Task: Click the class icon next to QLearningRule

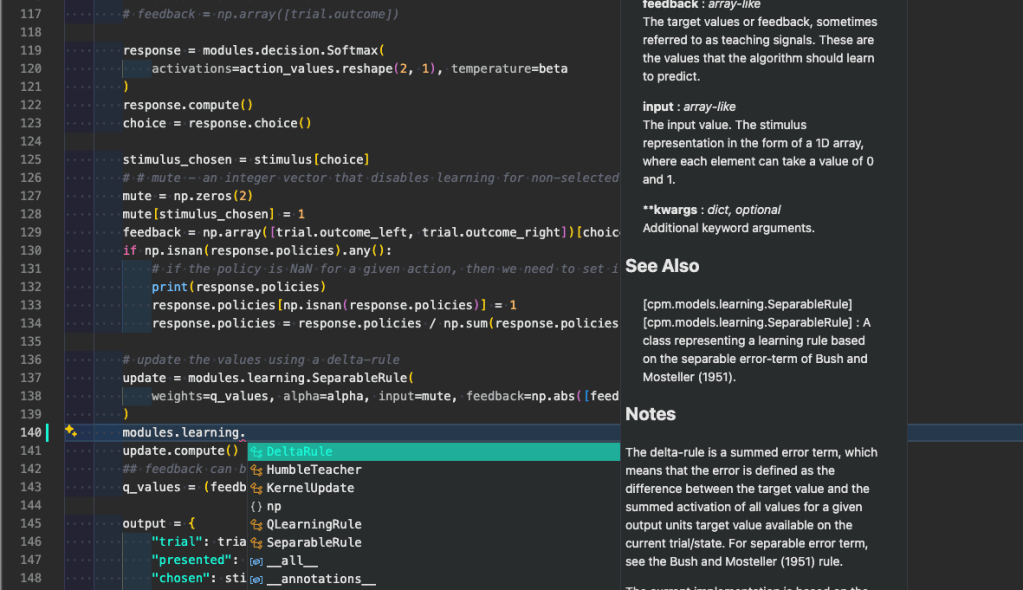Action: 256,524
